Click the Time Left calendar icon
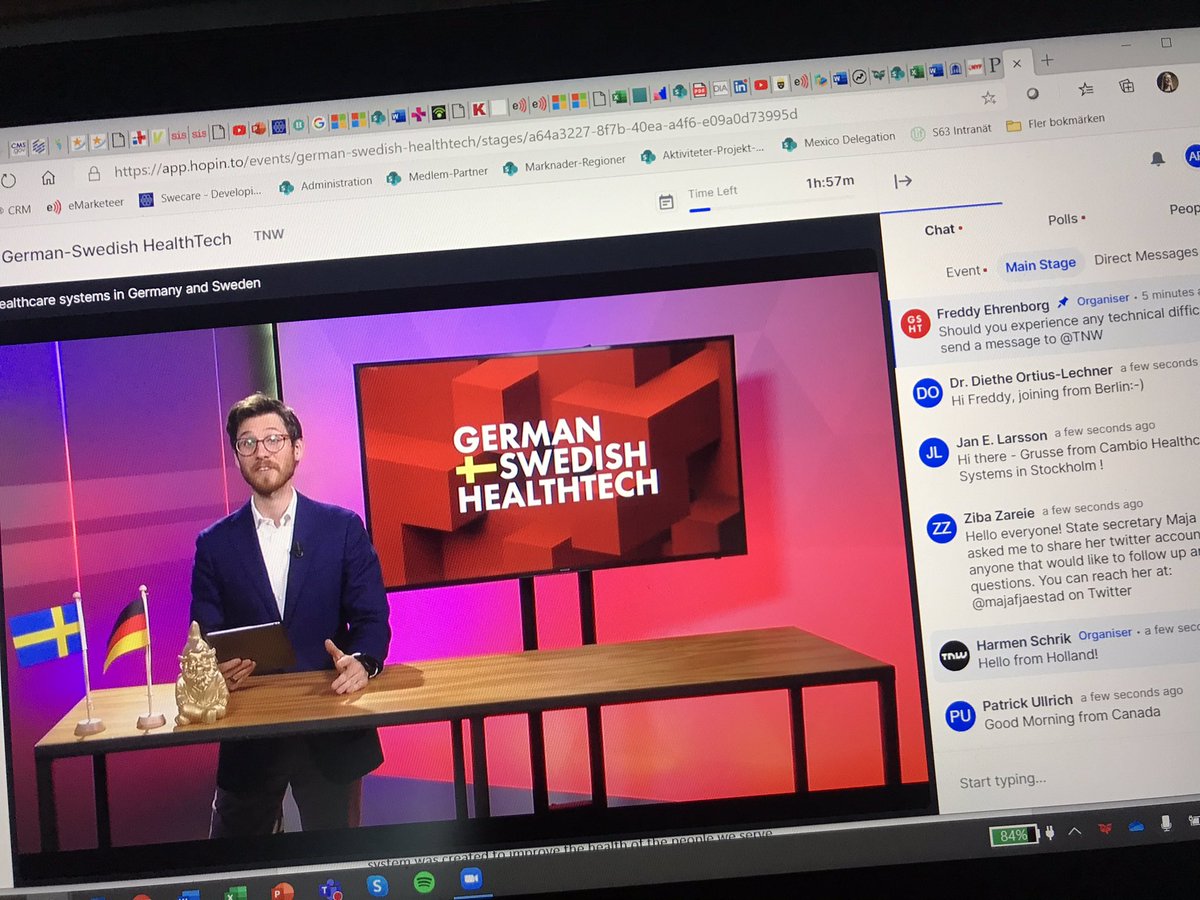Image resolution: width=1200 pixels, height=900 pixels. coord(666,201)
